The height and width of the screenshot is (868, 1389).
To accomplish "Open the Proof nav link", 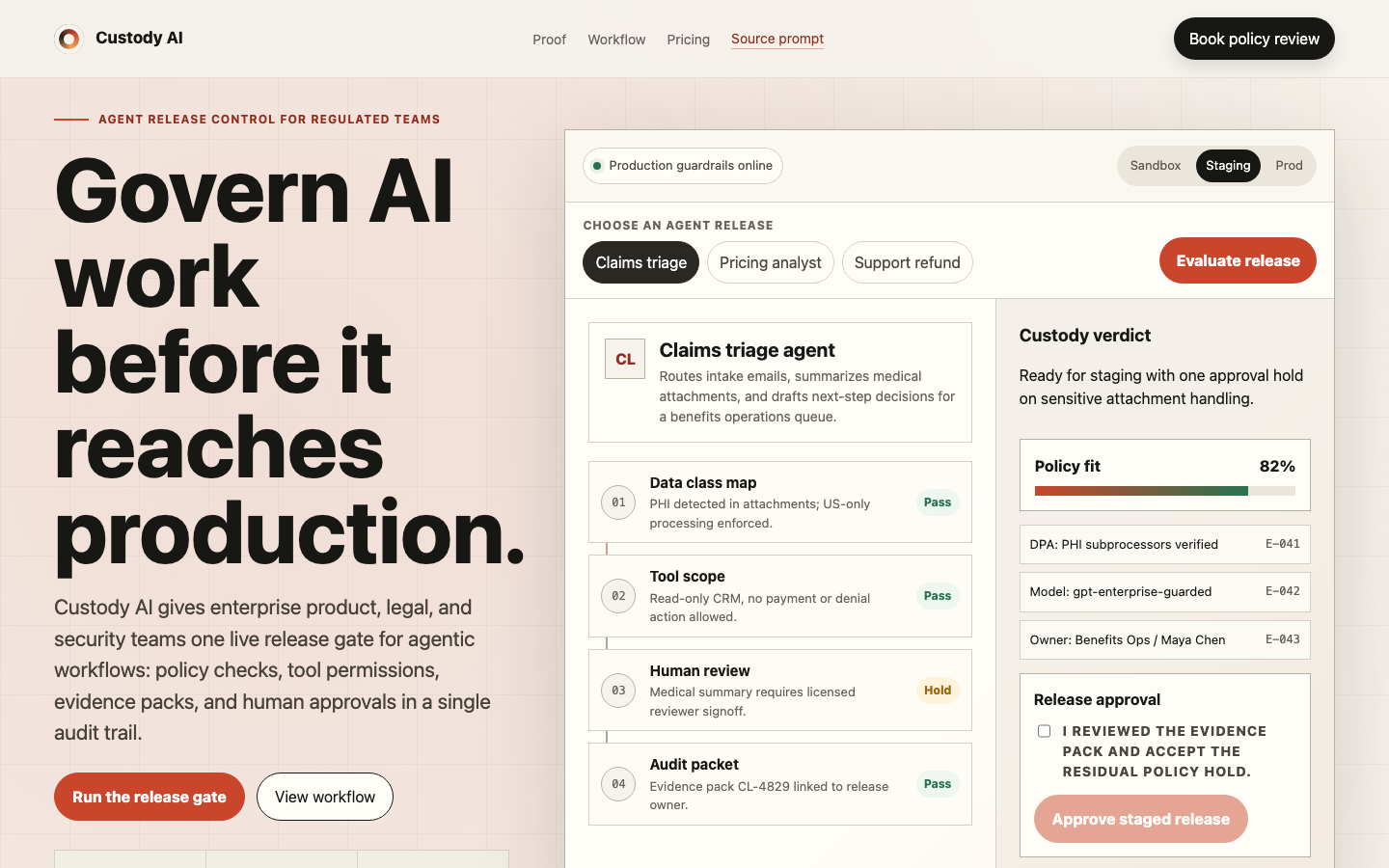I will click(549, 40).
